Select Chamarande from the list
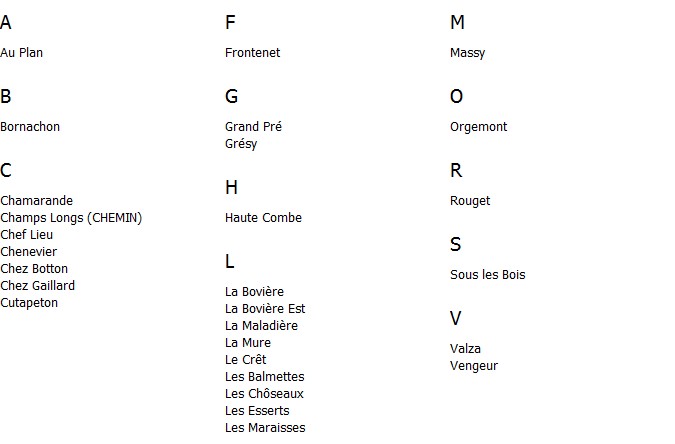 tap(37, 201)
